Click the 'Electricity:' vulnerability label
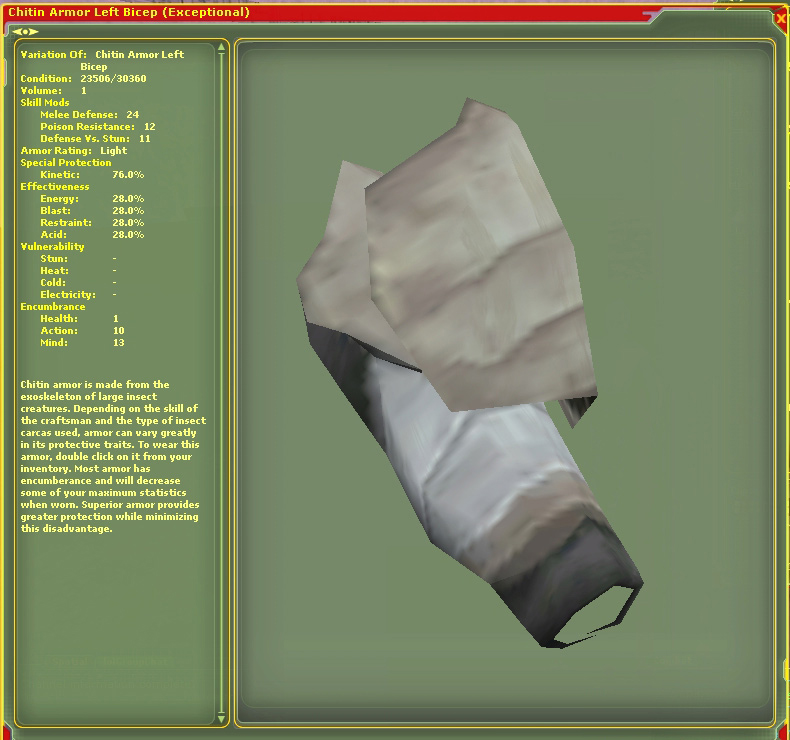 68,295
